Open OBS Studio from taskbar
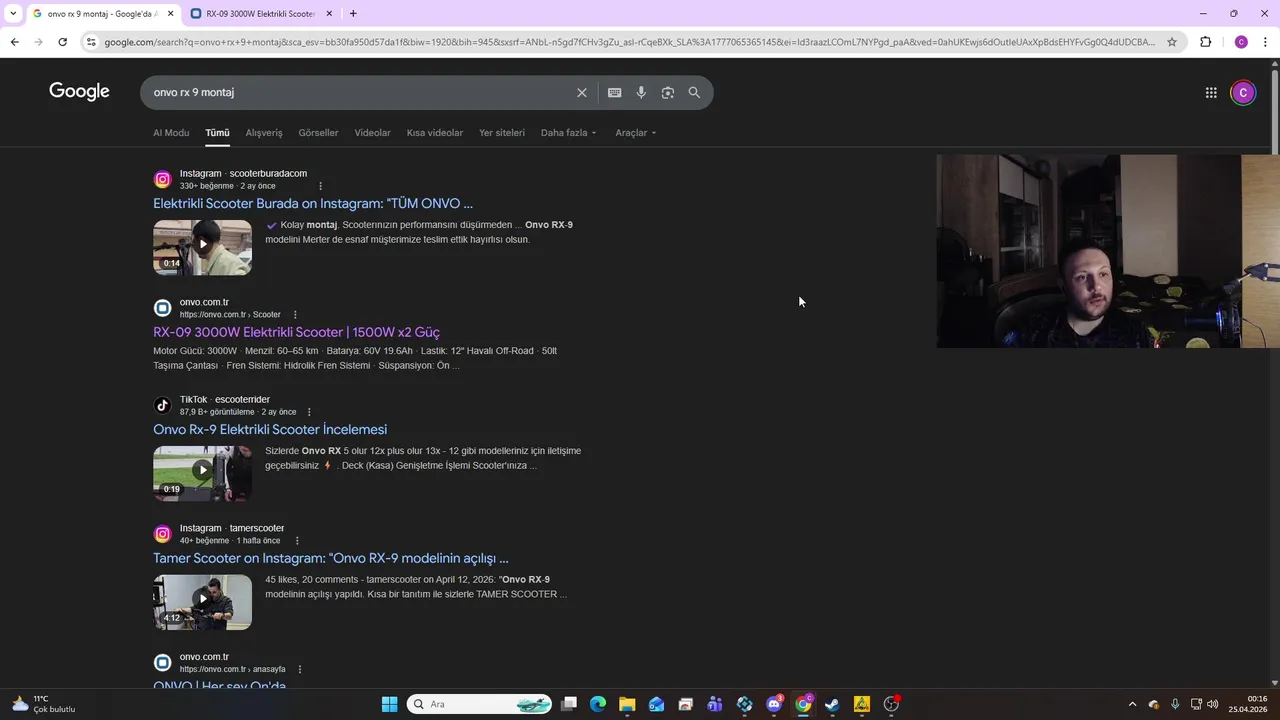Image resolution: width=1280 pixels, height=720 pixels. 891,704
